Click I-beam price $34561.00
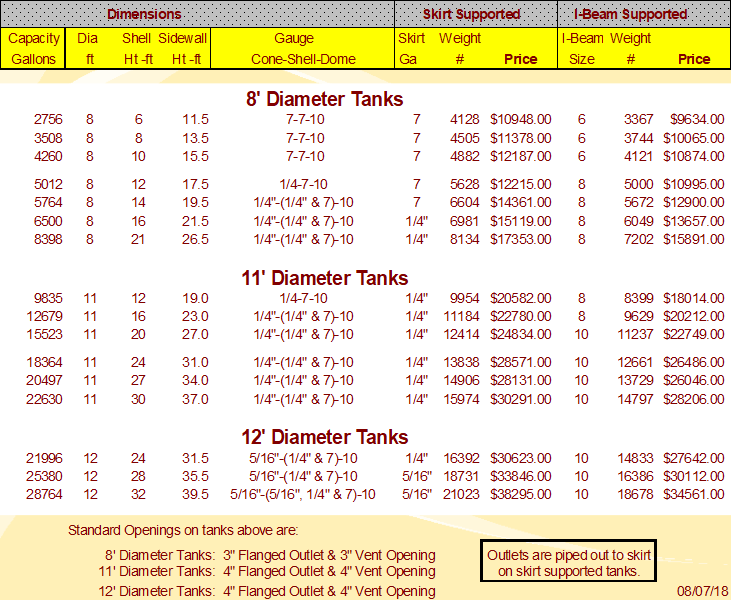731x600 pixels. point(694,494)
